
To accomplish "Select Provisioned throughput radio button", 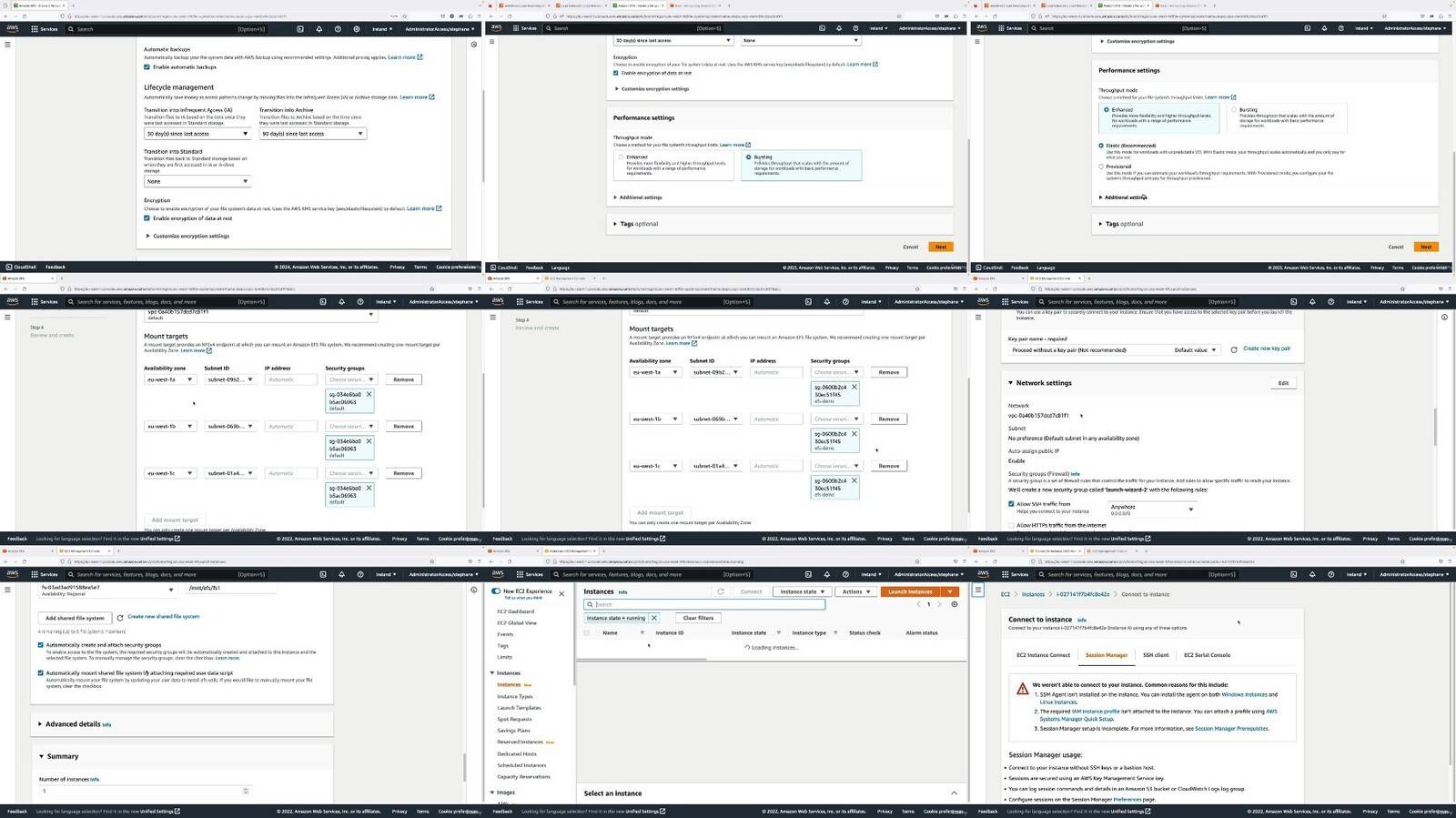I will (x=1101, y=167).
